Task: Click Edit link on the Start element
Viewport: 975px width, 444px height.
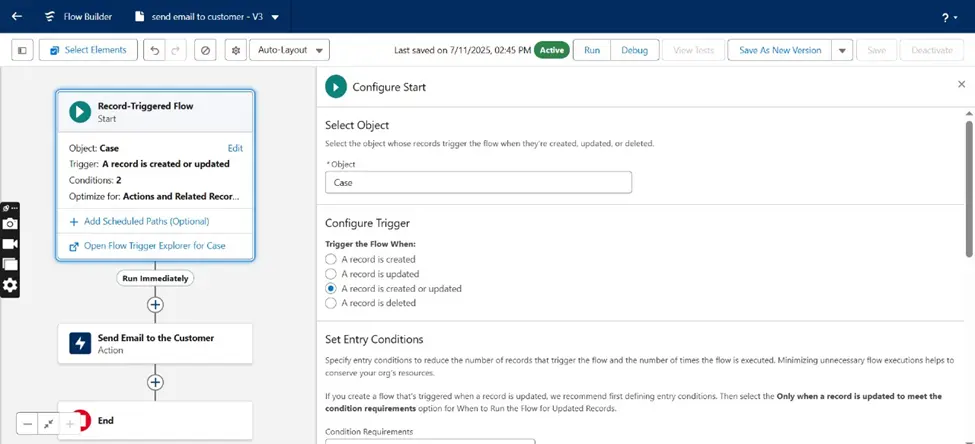Action: pyautogui.click(x=235, y=148)
